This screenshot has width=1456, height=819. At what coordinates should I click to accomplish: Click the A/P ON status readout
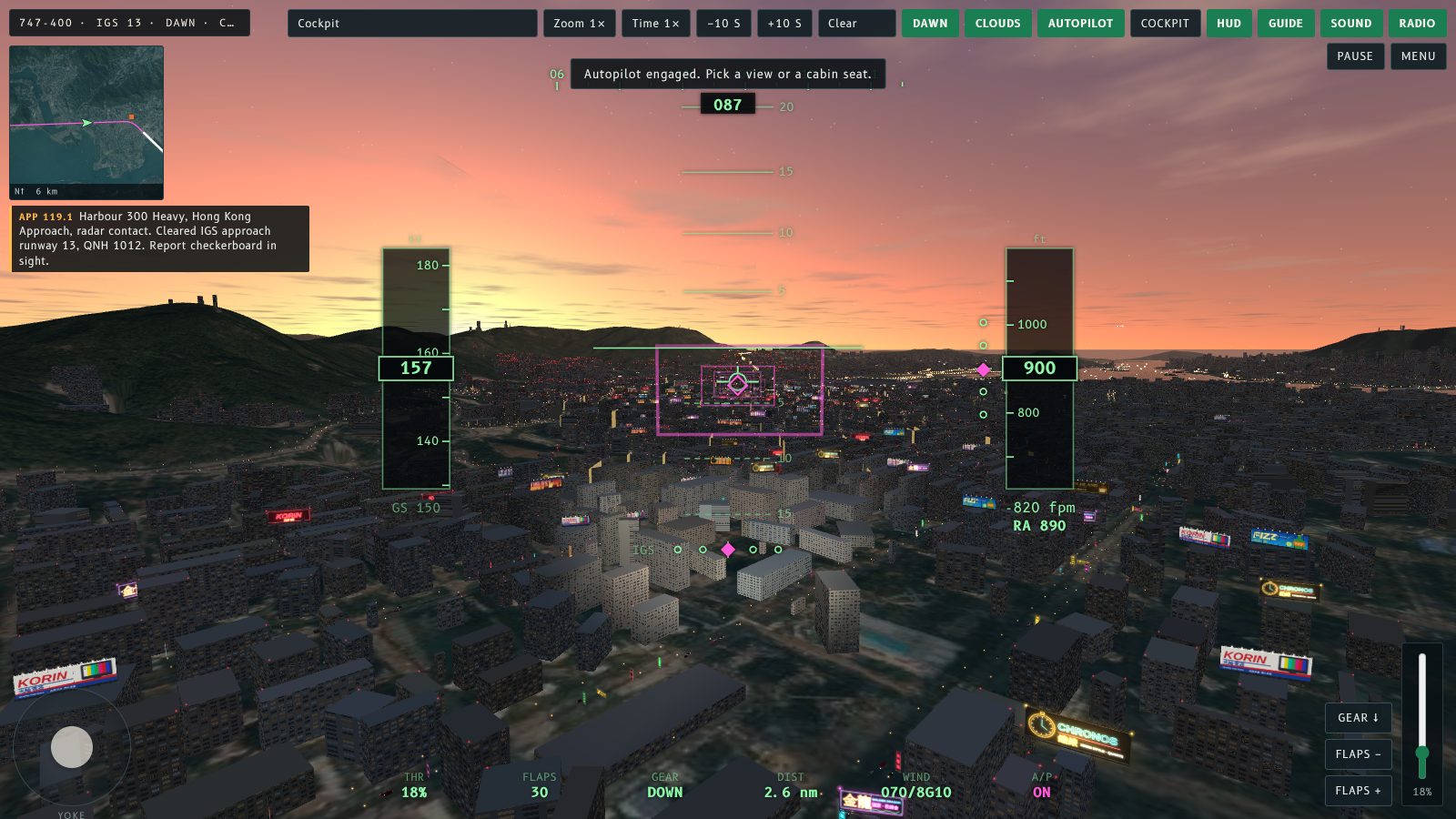tap(1042, 784)
